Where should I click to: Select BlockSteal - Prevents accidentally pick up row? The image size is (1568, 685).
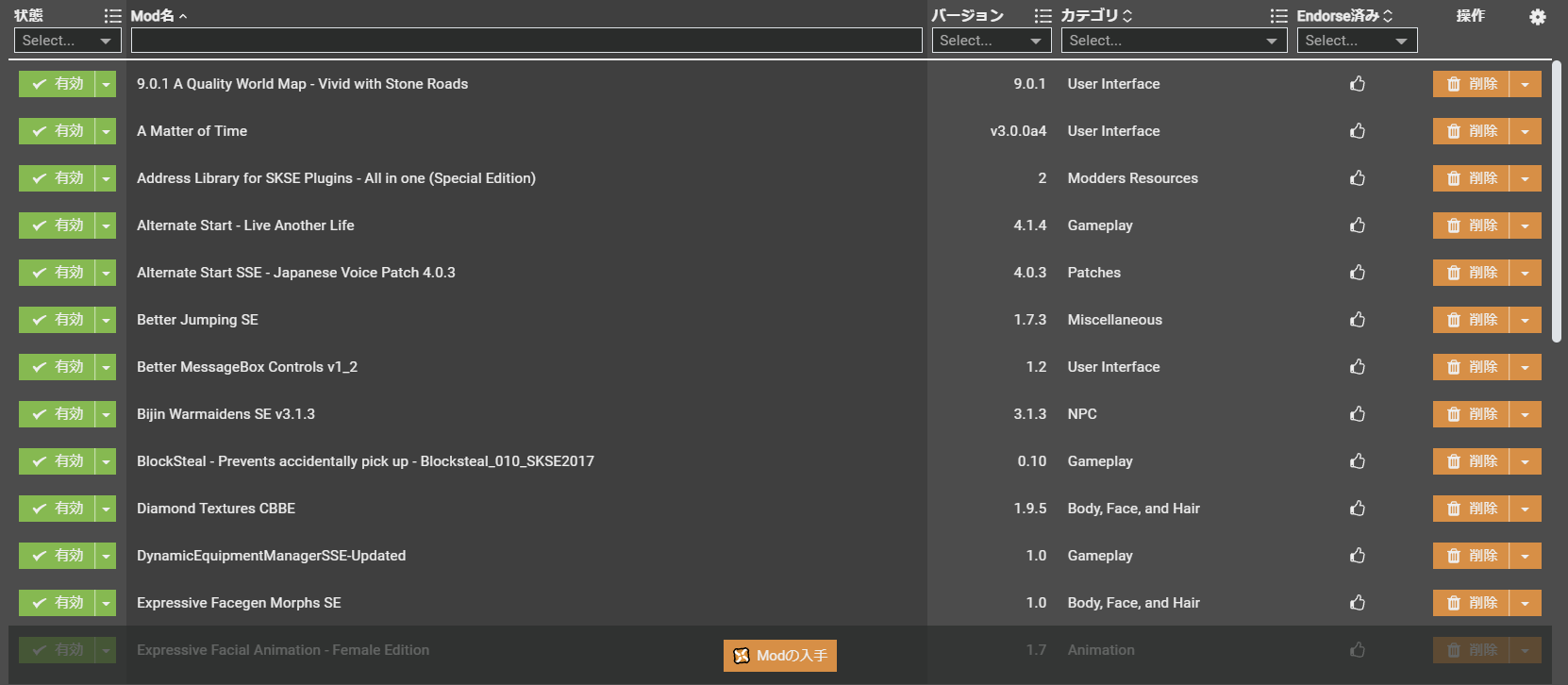click(x=365, y=461)
